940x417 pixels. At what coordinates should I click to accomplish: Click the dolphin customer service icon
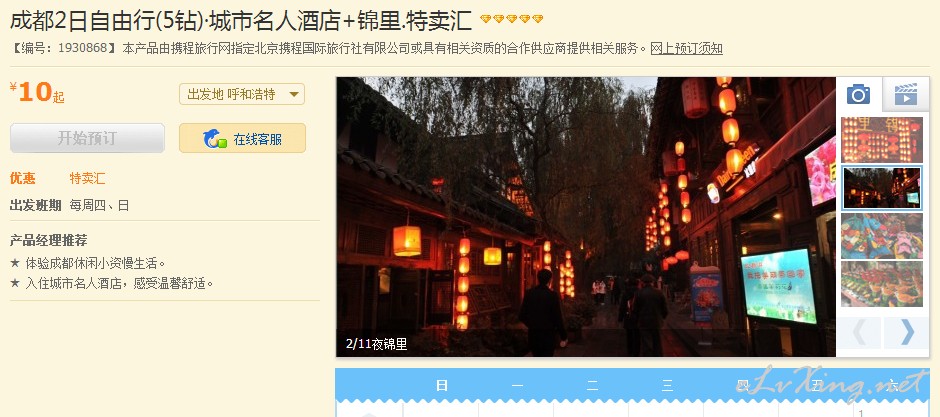coord(215,139)
